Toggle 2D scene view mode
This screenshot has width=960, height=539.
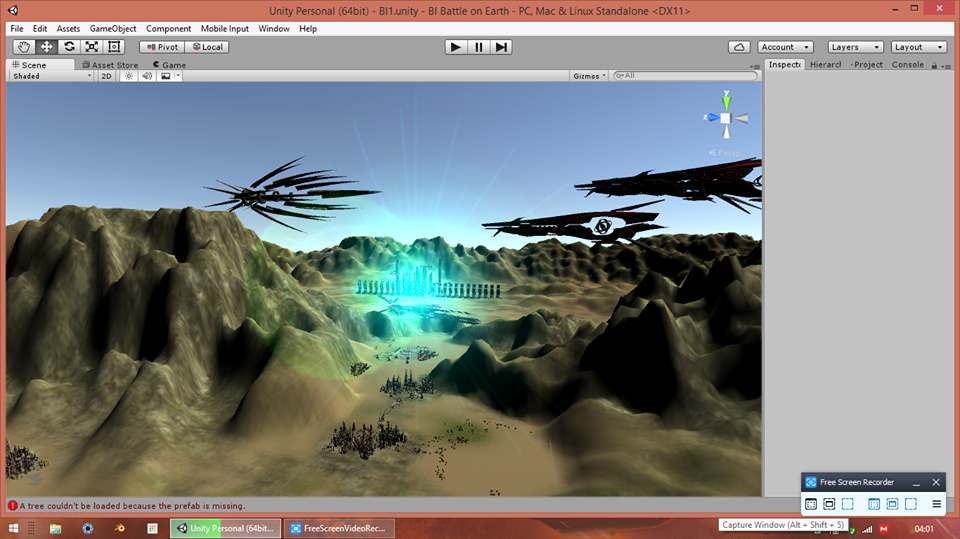coord(106,76)
